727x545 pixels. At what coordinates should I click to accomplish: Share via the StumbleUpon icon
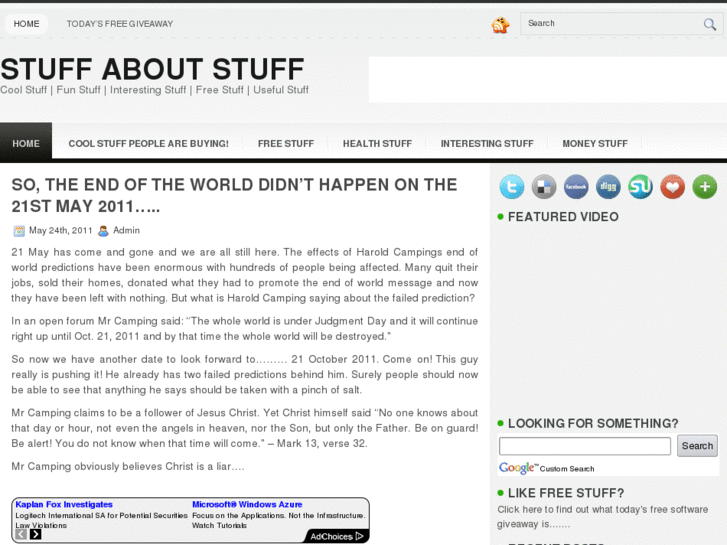640,186
